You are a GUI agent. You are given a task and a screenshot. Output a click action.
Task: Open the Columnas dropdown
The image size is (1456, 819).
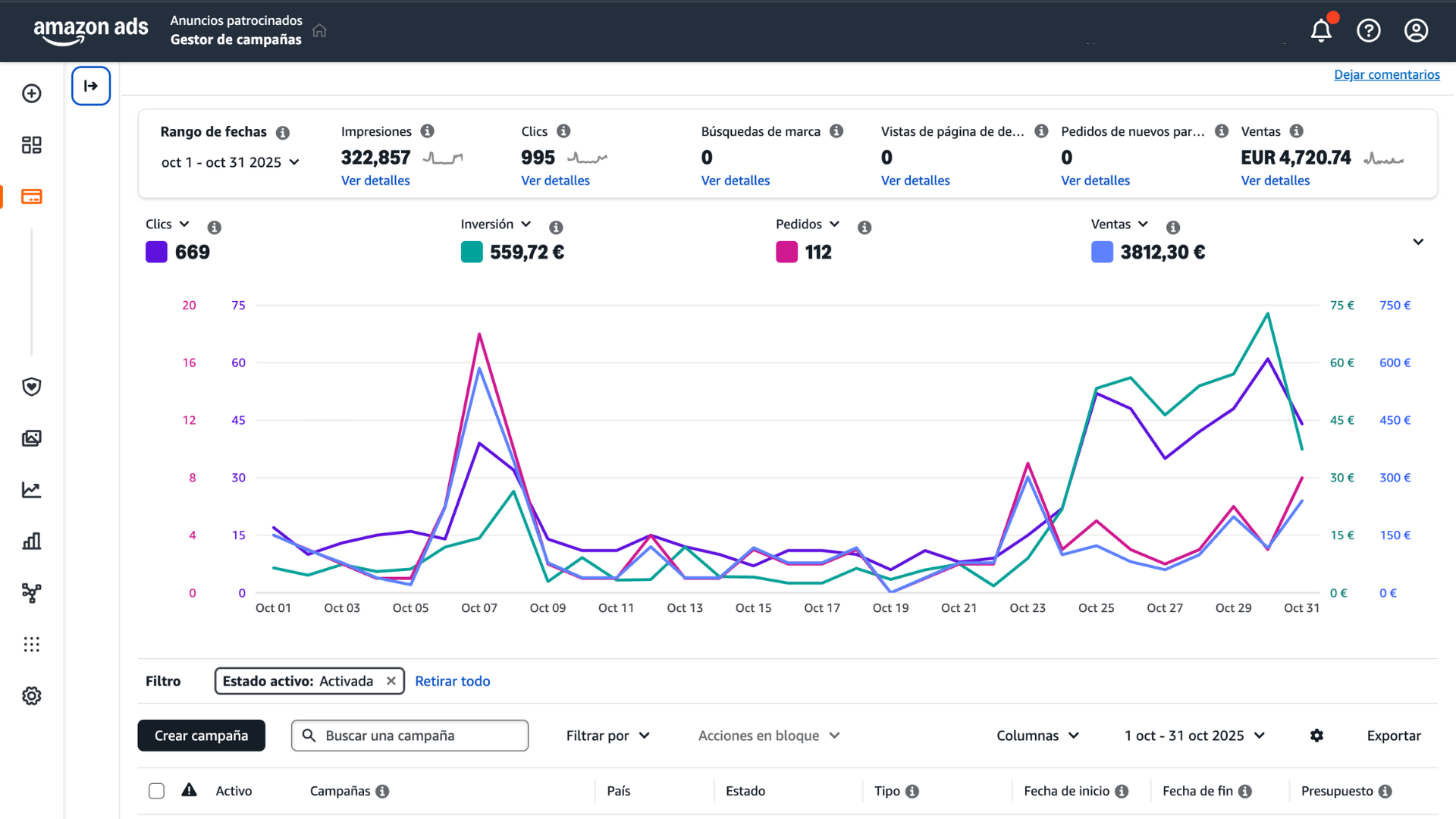1037,736
